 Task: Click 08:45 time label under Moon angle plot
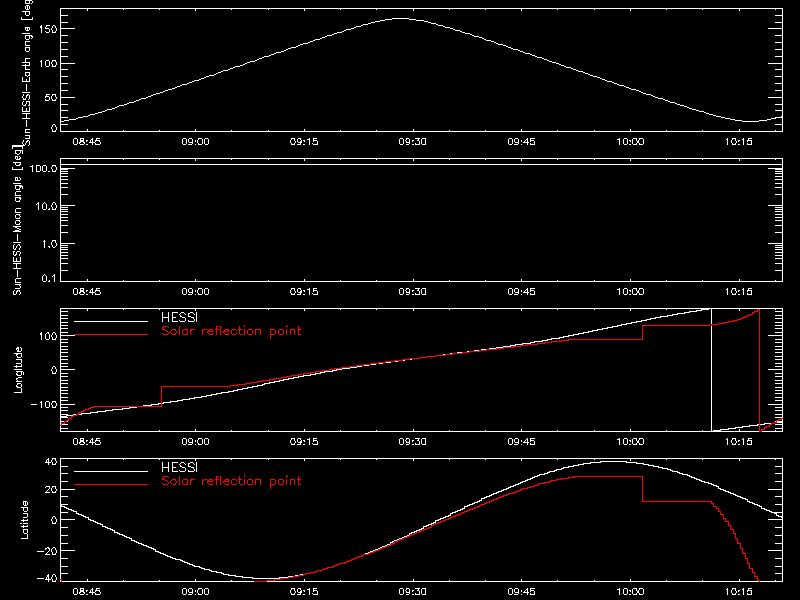tap(87, 291)
